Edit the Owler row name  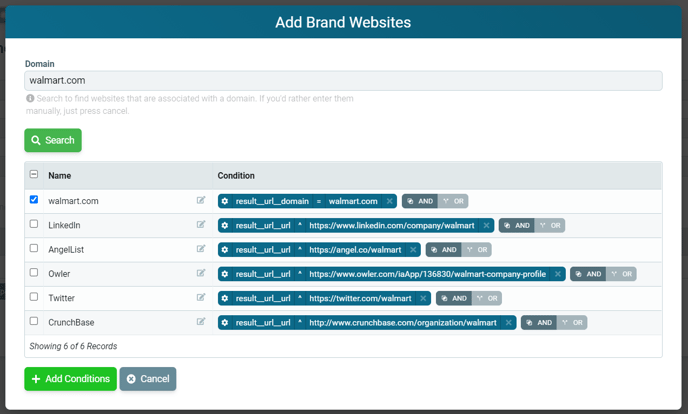tap(201, 273)
